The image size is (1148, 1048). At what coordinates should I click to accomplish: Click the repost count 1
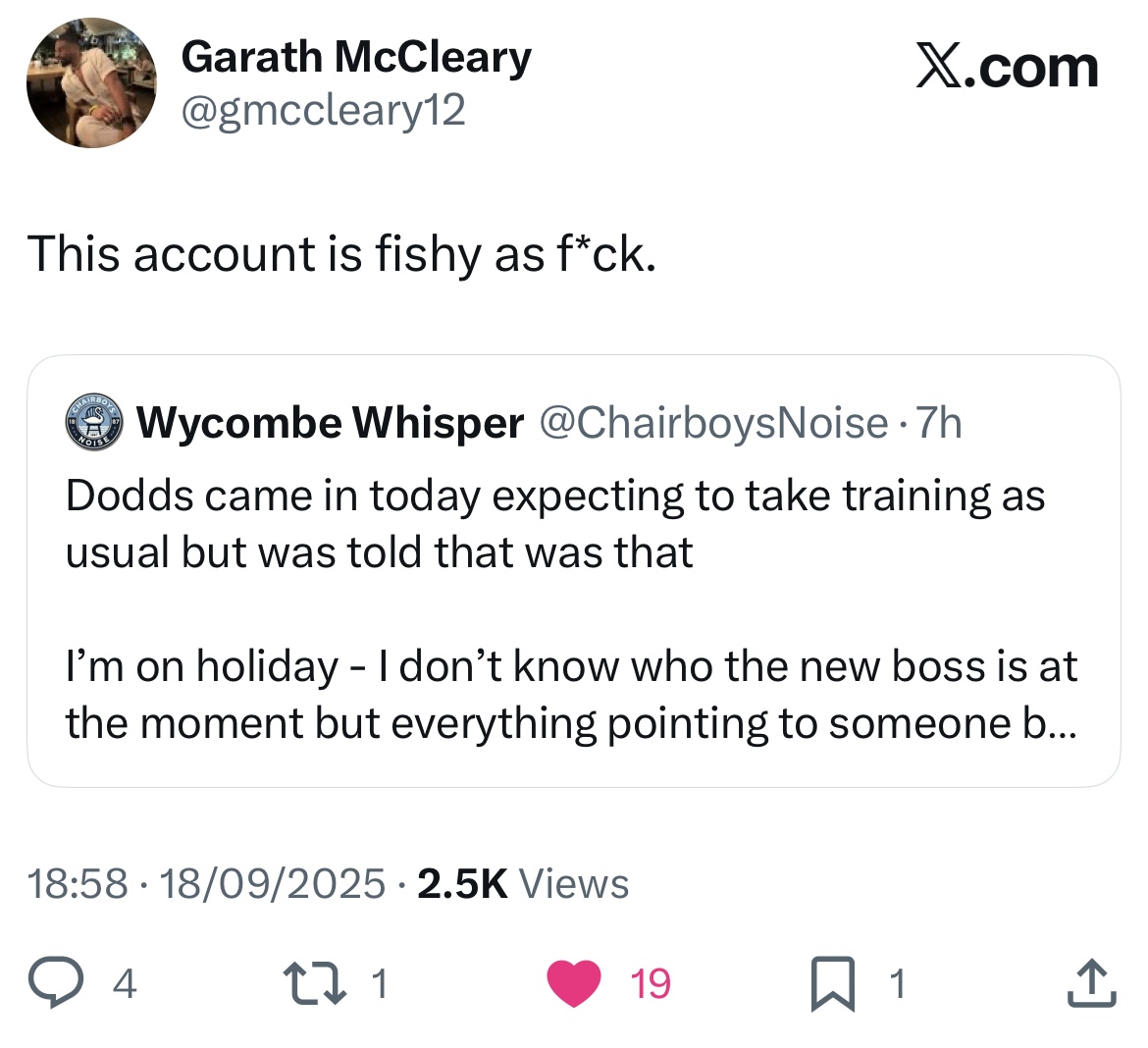pos(381,983)
